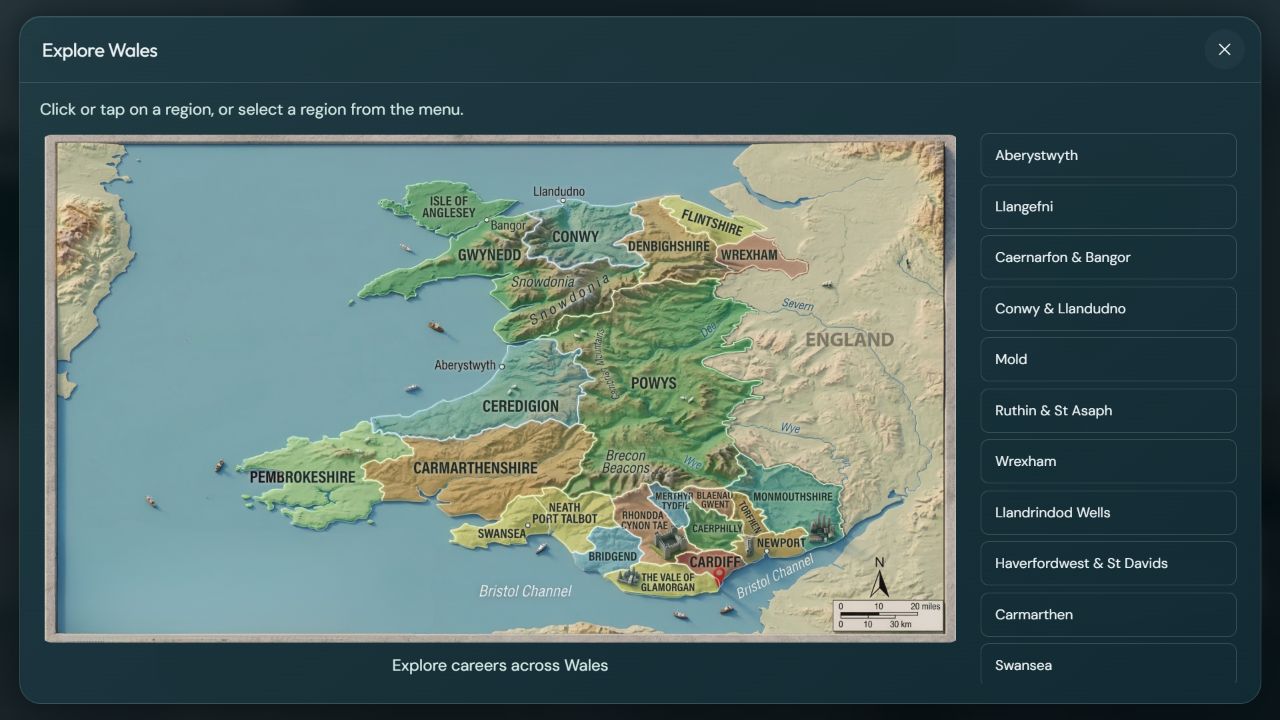The width and height of the screenshot is (1280, 720).
Task: Select Monmouthshire on the map
Action: coord(792,497)
